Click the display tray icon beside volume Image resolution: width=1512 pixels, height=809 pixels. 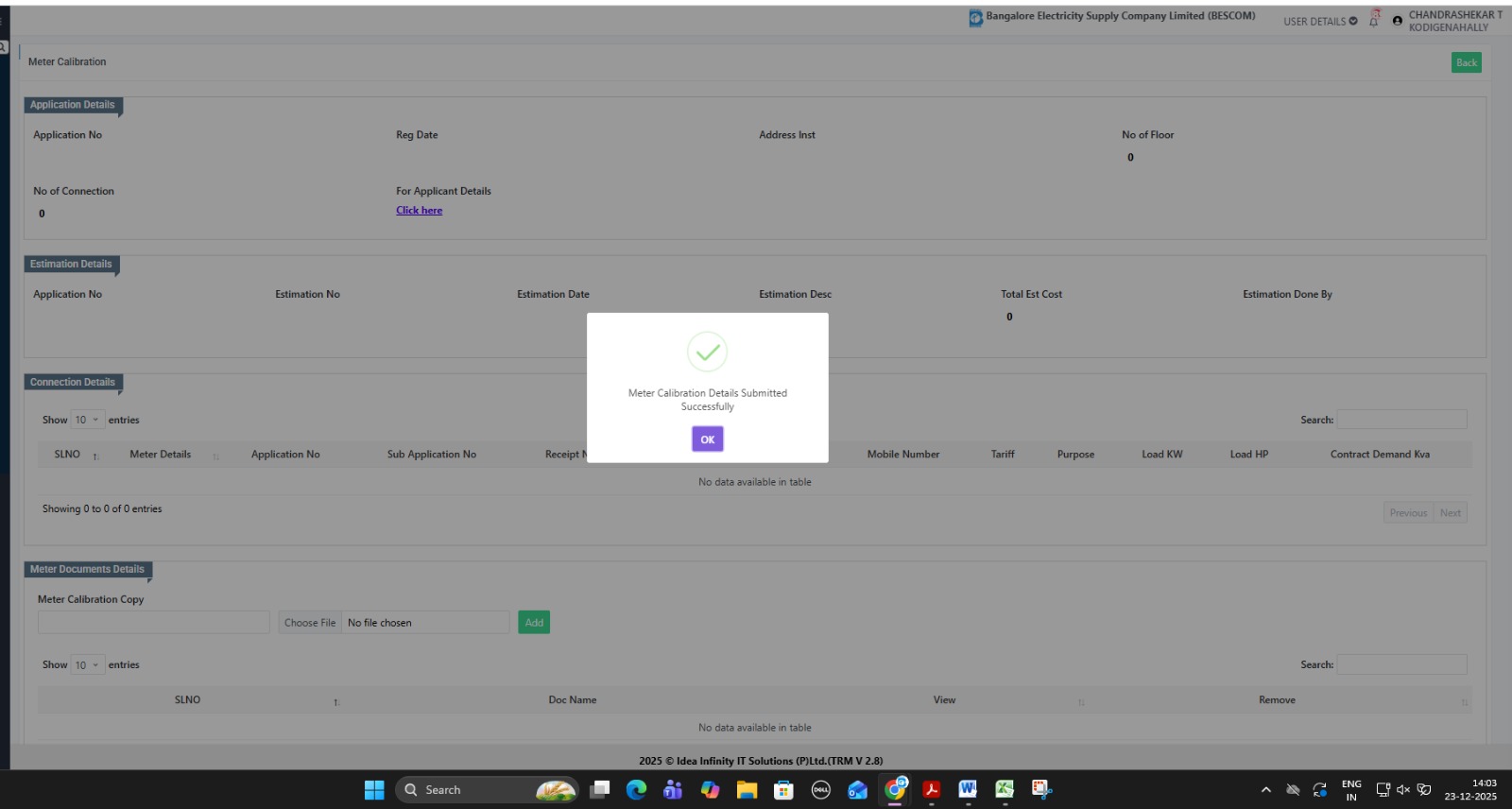1383,790
